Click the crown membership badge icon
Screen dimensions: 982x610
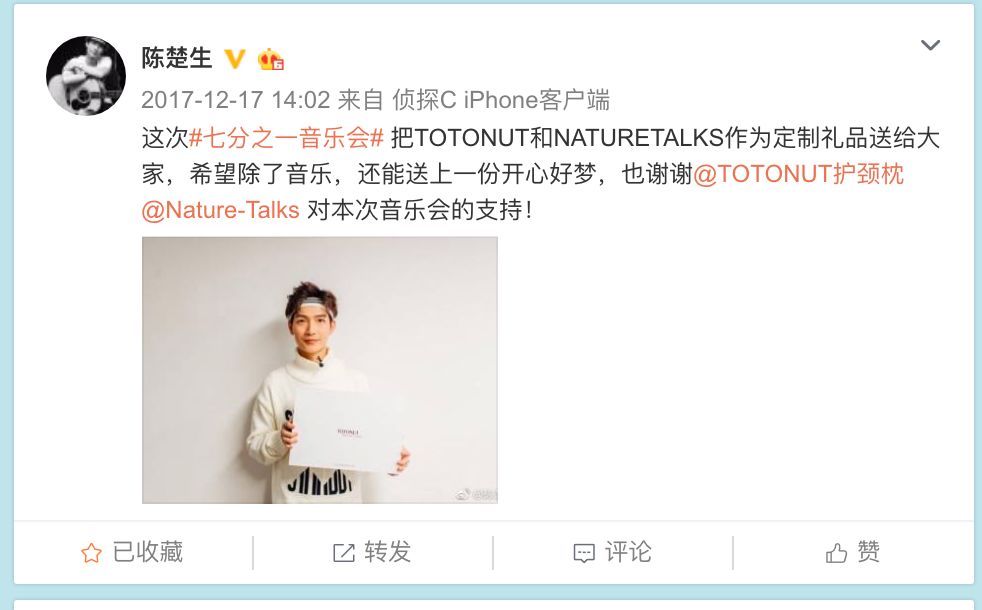(x=271, y=59)
